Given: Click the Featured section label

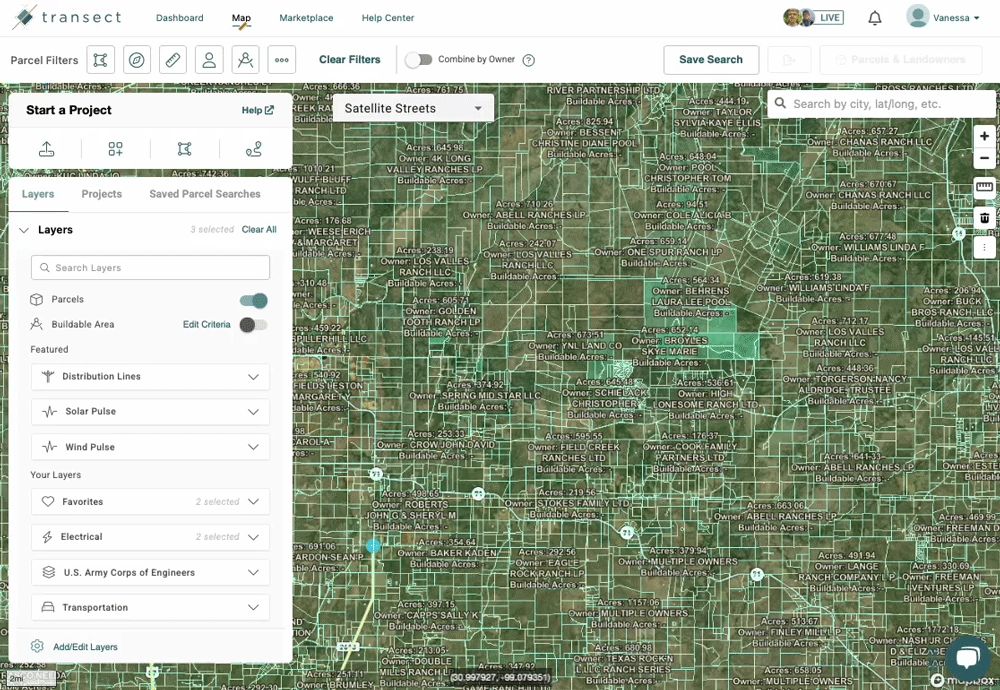Looking at the screenshot, I should click(x=49, y=349).
